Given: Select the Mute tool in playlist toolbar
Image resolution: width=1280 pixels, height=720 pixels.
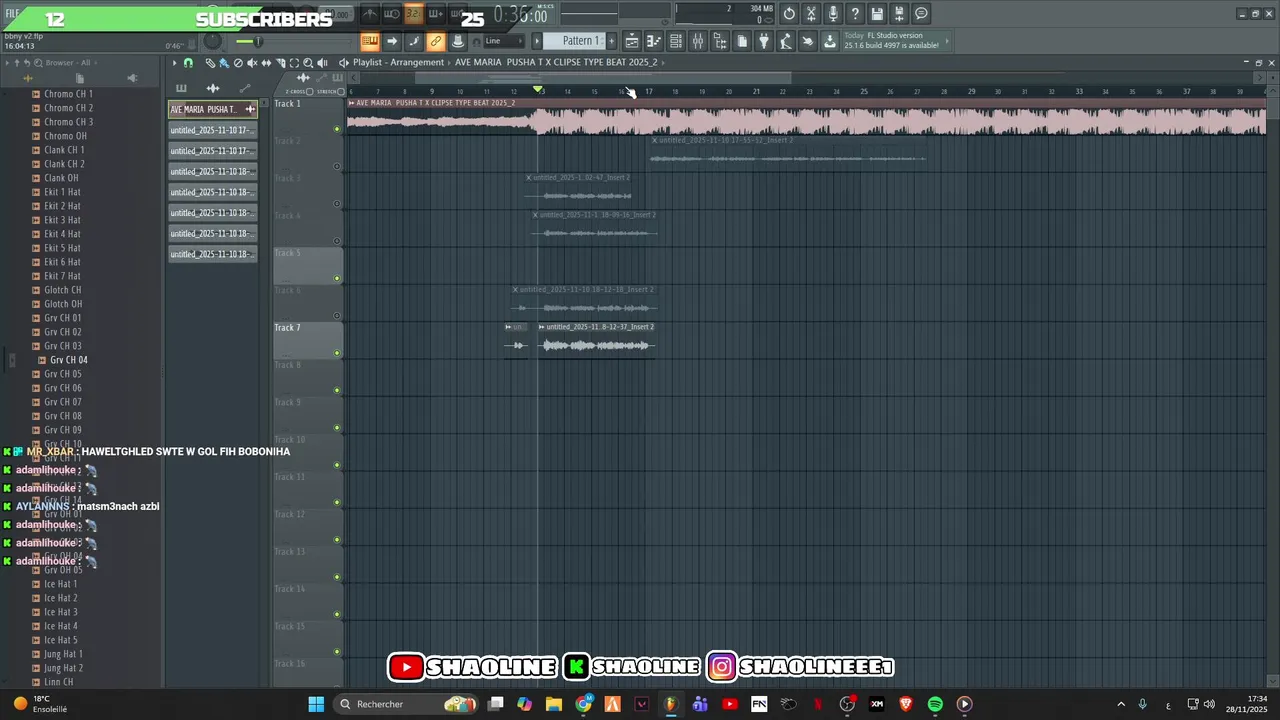Looking at the screenshot, I should pyautogui.click(x=252, y=63).
